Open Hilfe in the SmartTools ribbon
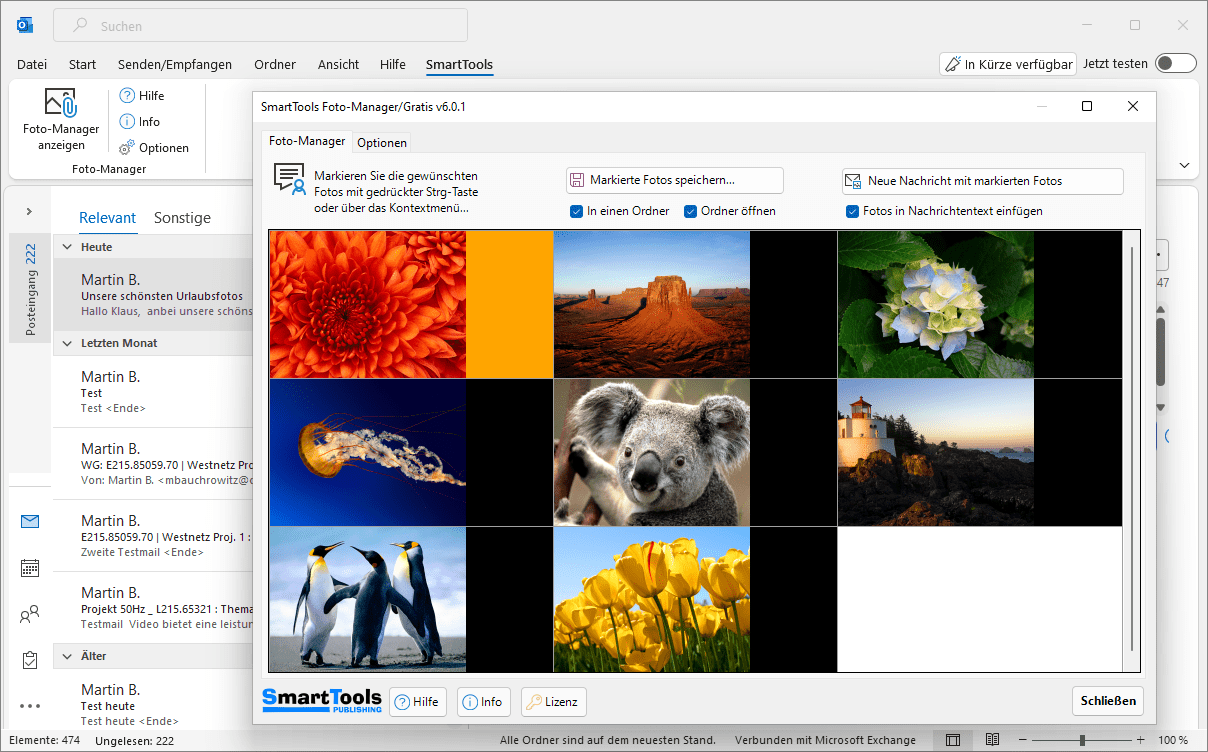The width and height of the screenshot is (1208, 752). [x=142, y=96]
